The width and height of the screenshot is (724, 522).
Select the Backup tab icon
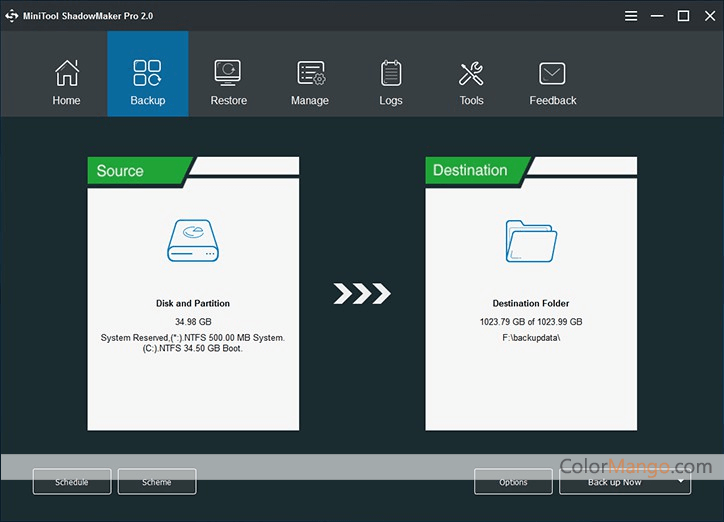pyautogui.click(x=147, y=74)
